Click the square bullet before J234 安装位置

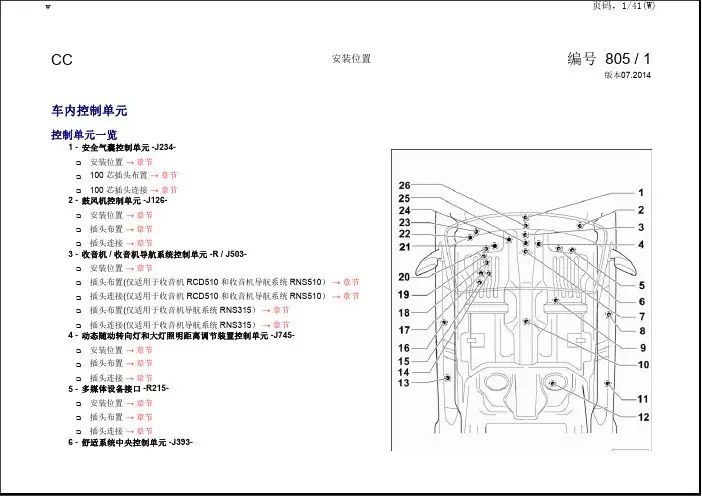tap(79, 162)
